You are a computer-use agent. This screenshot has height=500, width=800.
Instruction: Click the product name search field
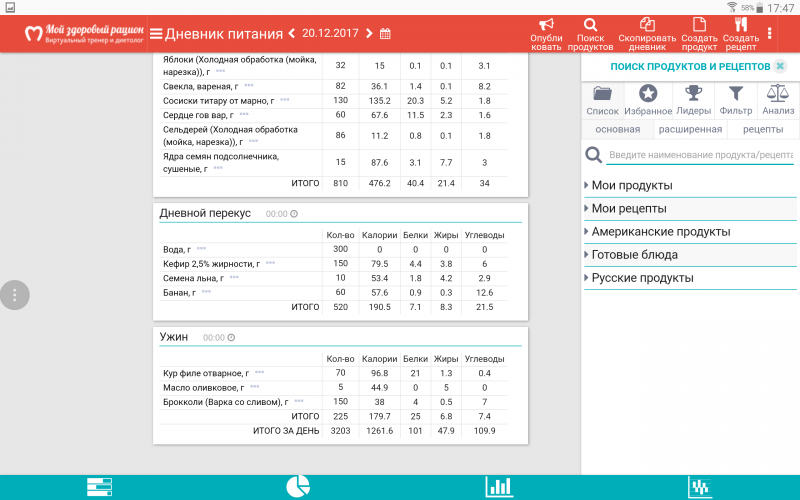(700, 155)
